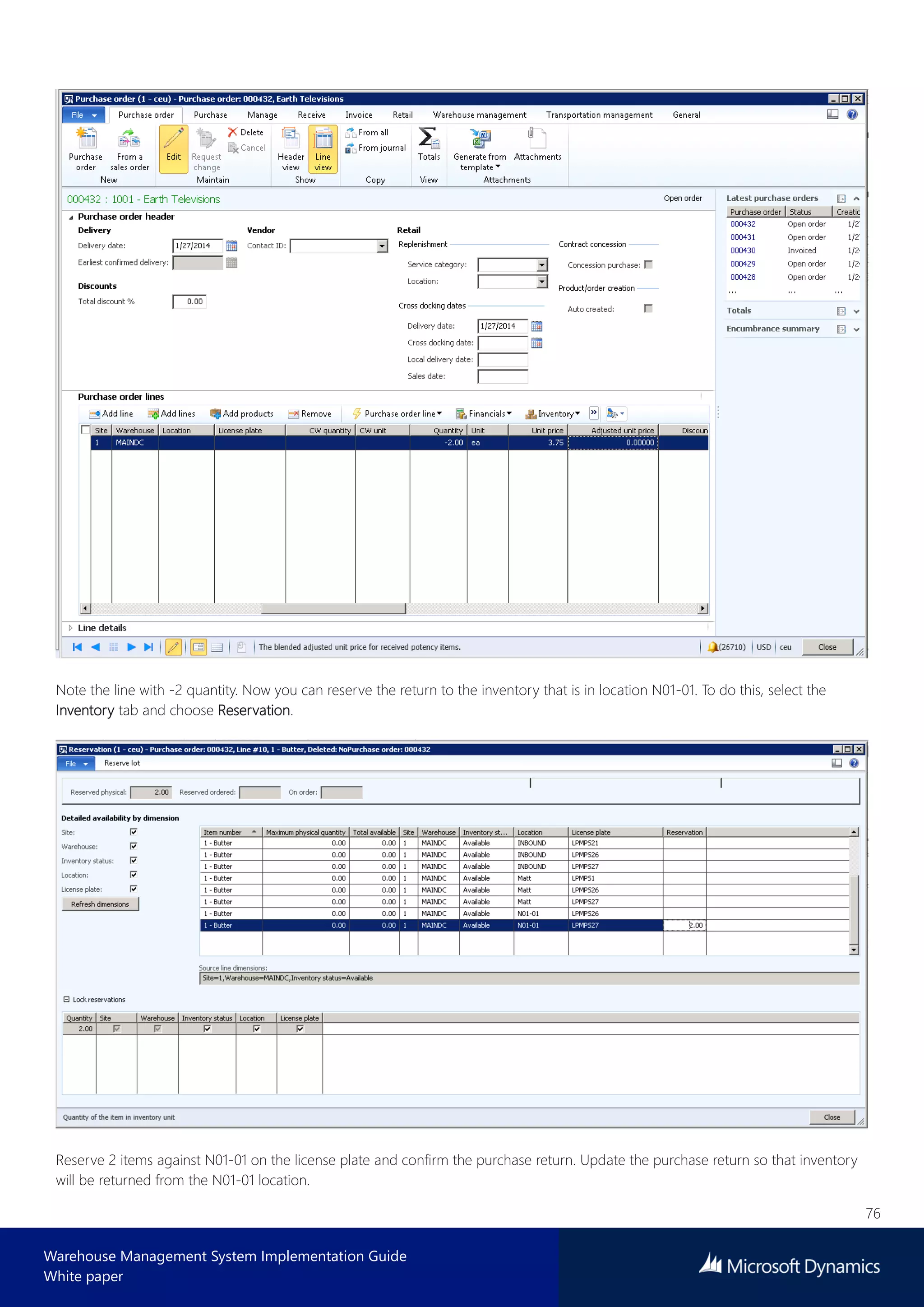
Task: Open the Receive ribbon tab
Action: pos(312,115)
